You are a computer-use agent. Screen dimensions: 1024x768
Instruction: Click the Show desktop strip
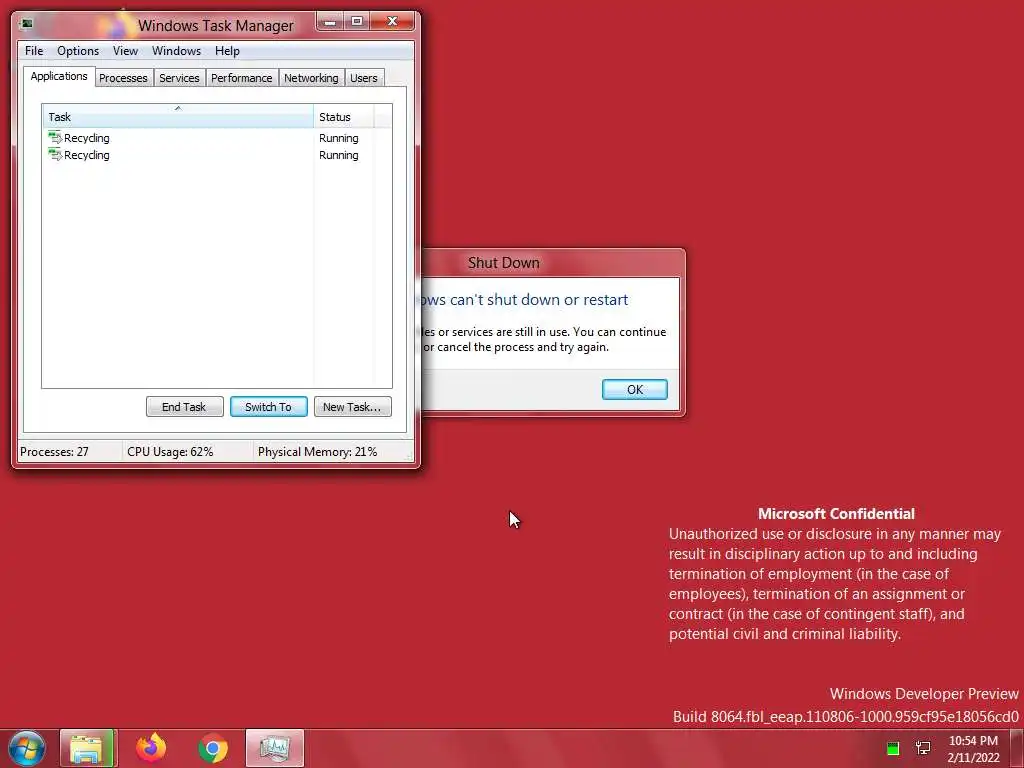(1016, 748)
